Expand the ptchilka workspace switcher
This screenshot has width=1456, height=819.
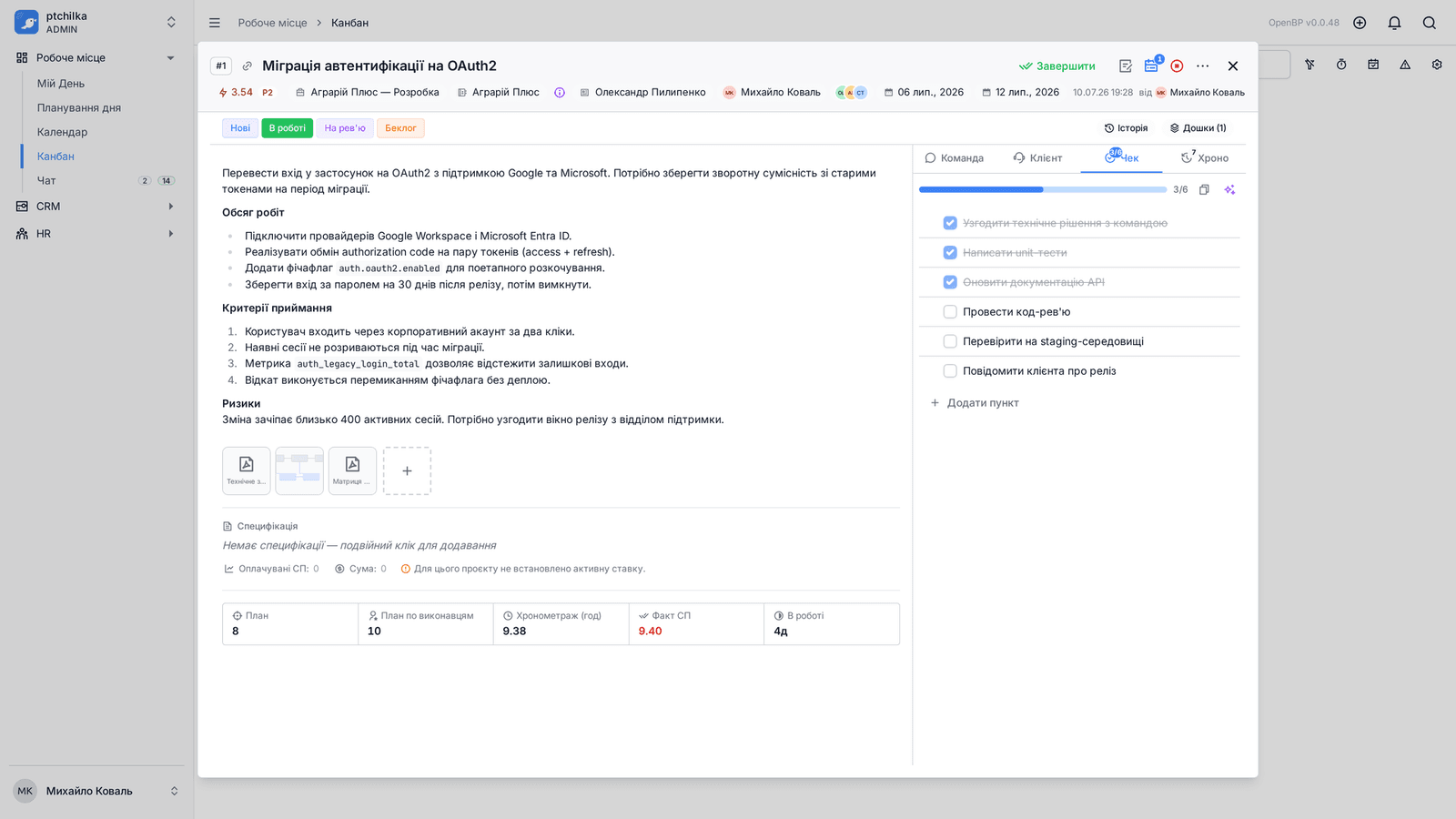click(171, 22)
